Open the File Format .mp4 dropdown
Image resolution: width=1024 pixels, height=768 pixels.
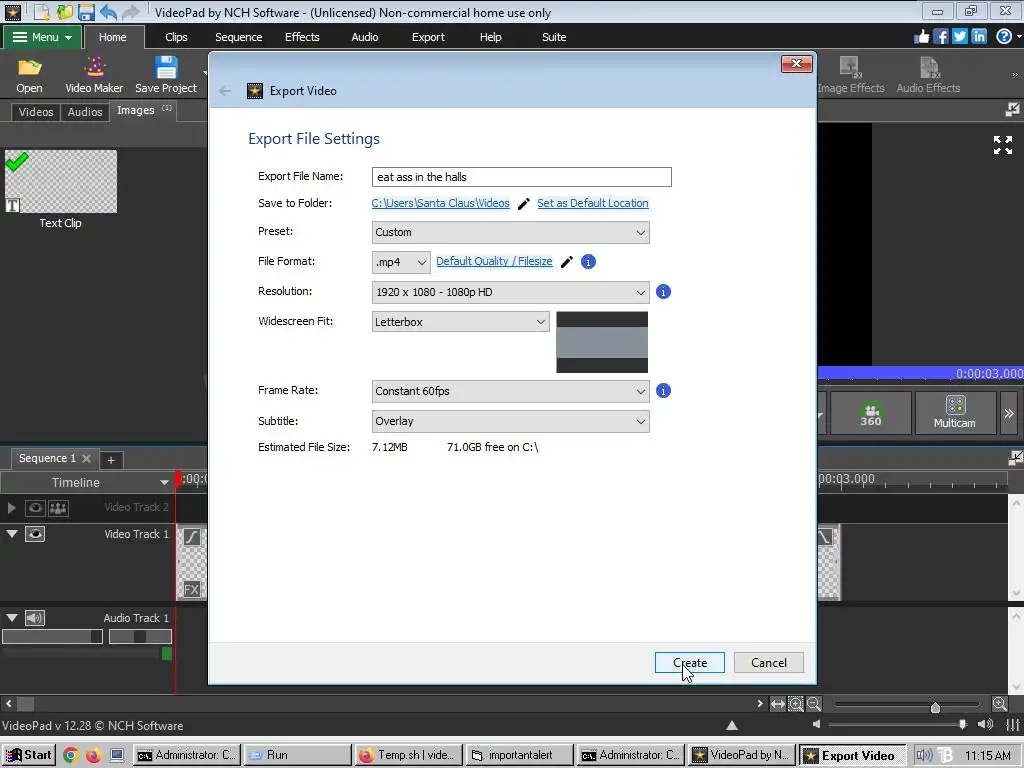tap(401, 263)
